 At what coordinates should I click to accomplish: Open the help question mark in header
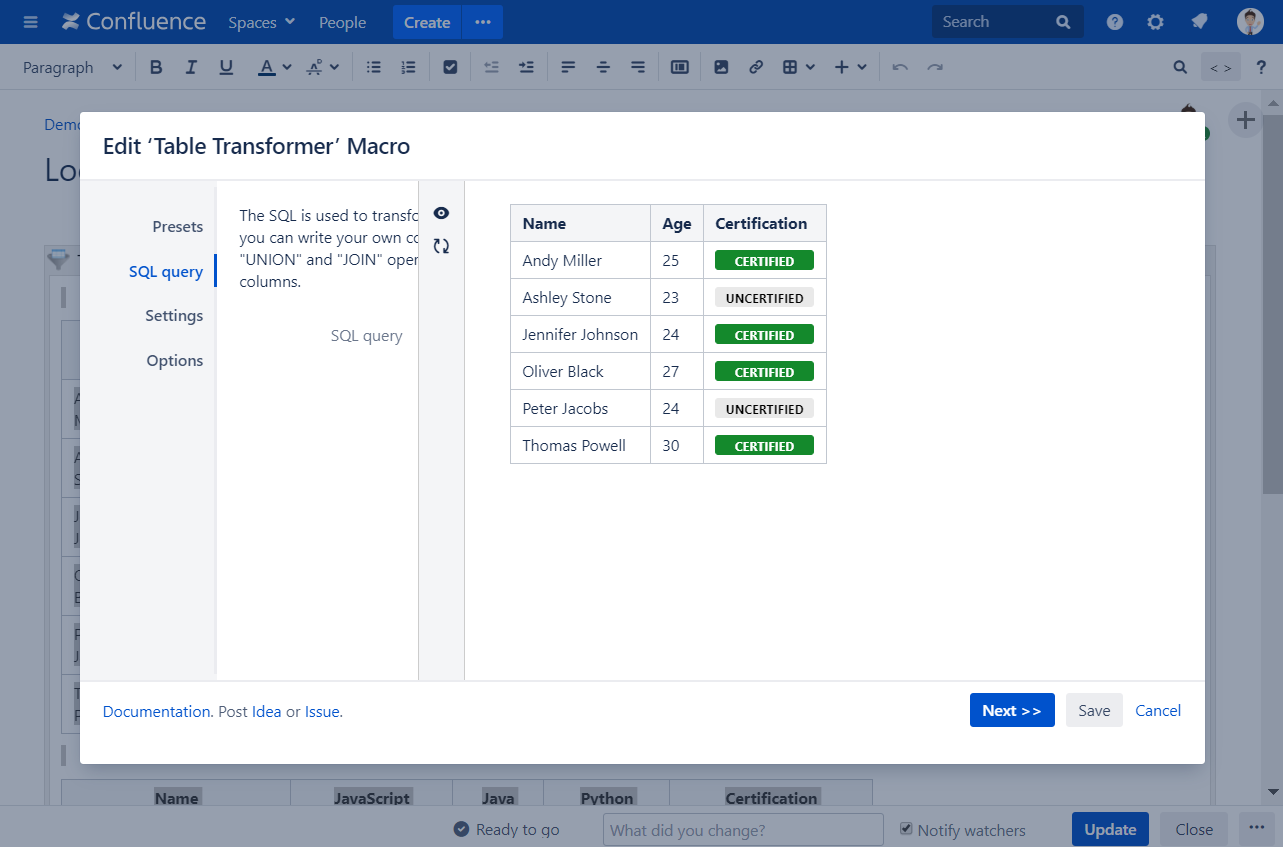(1115, 22)
